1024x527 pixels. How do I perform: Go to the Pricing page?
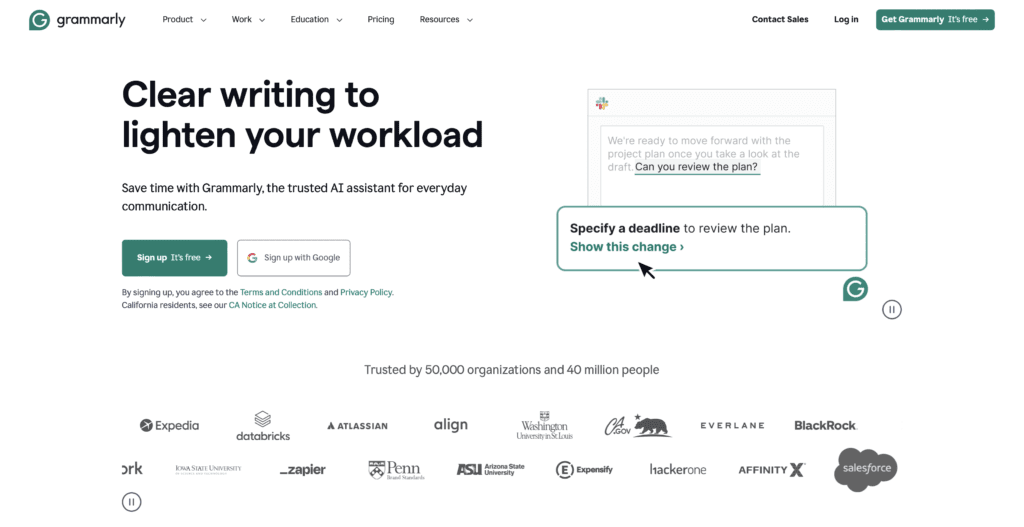380,20
